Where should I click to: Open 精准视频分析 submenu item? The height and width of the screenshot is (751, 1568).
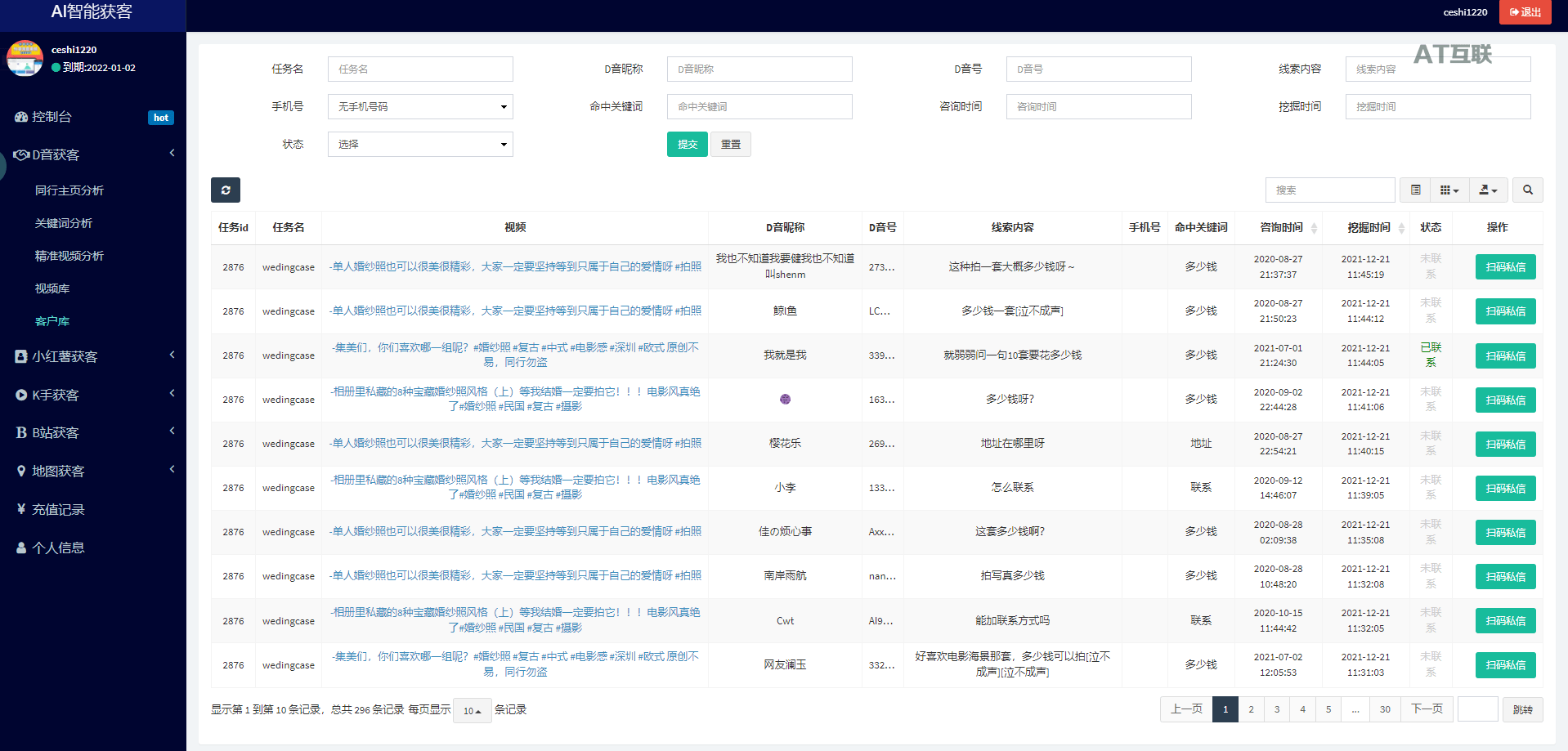coord(69,256)
